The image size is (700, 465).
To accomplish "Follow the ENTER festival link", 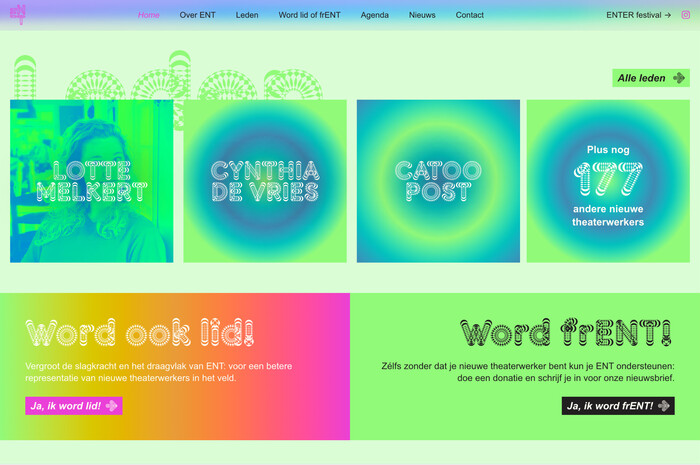I will 638,15.
